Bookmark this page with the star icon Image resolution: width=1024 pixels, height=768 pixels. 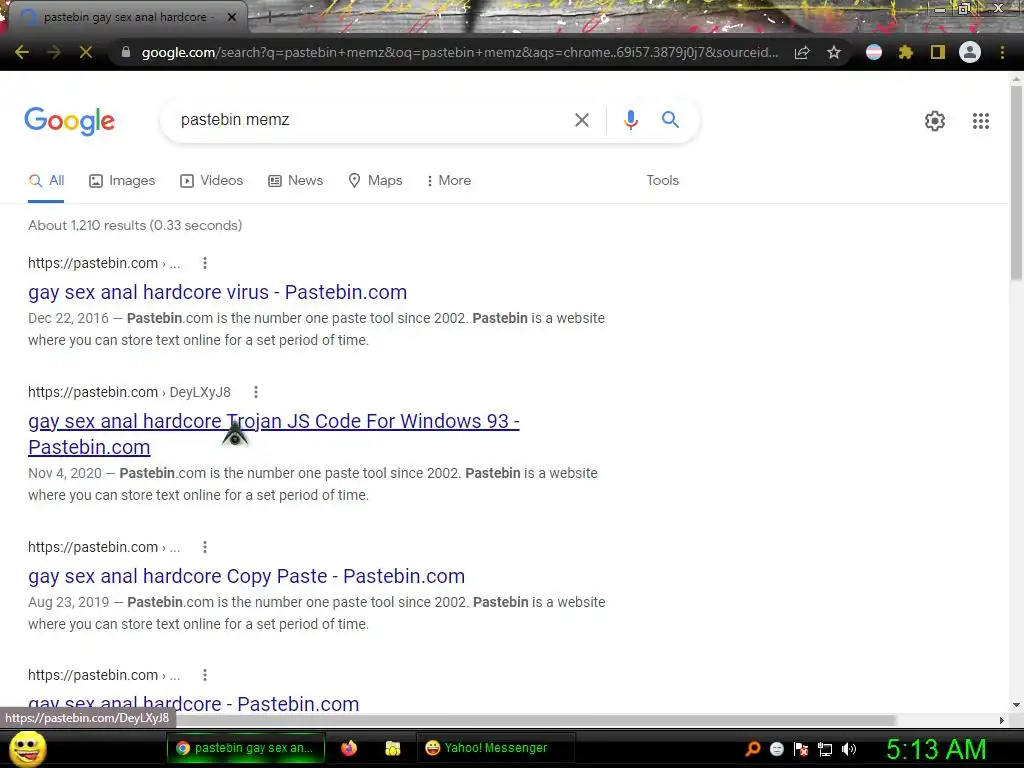(834, 52)
